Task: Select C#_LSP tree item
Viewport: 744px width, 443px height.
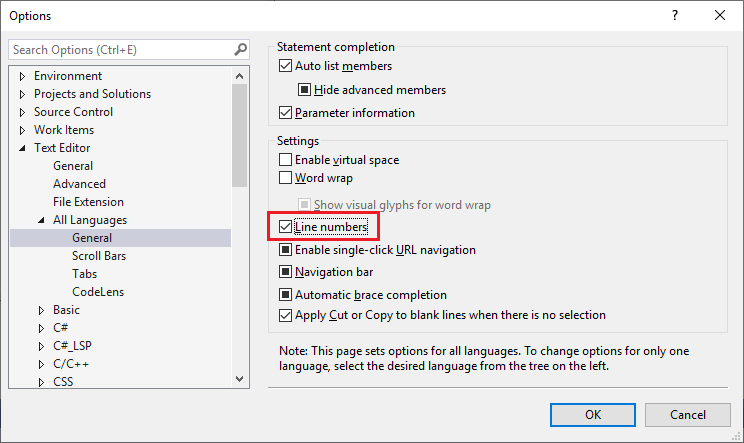Action: (x=72, y=346)
